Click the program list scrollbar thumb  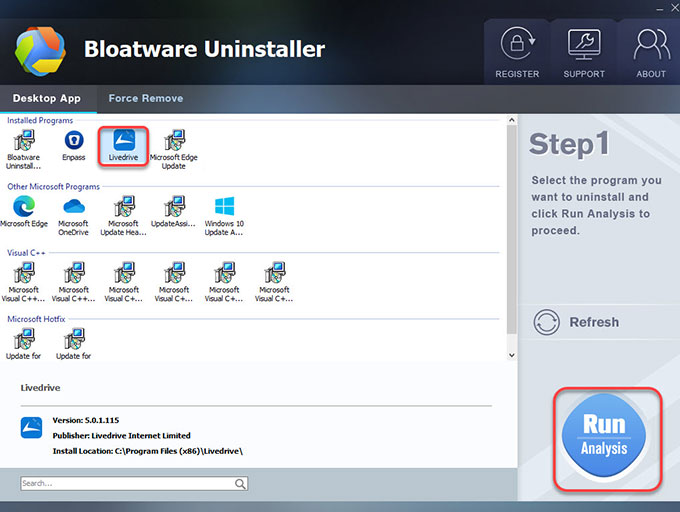tap(512, 230)
